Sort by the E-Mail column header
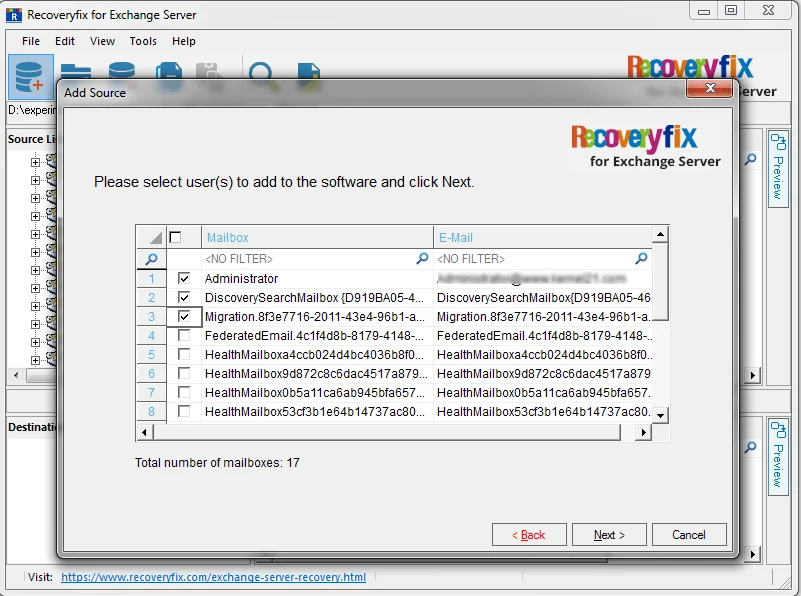This screenshot has height=596, width=801. (x=543, y=237)
